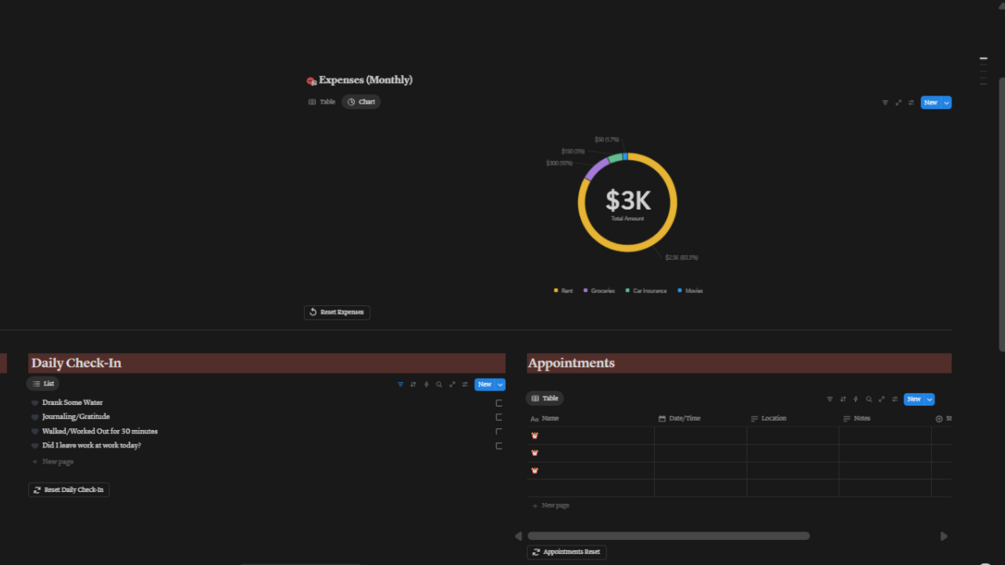Expand New dropdown arrow in Appointments

(929, 399)
